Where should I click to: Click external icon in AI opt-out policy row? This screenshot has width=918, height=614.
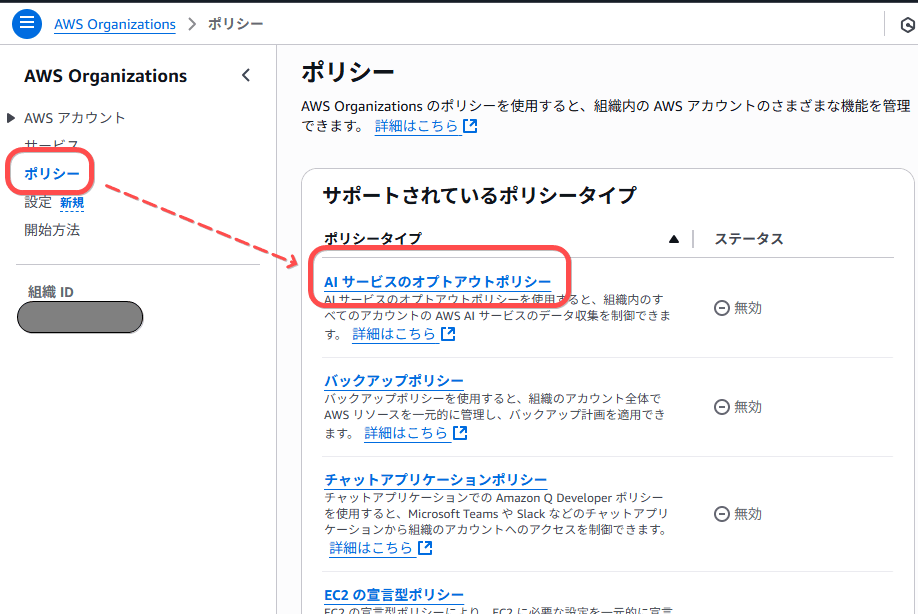(448, 334)
